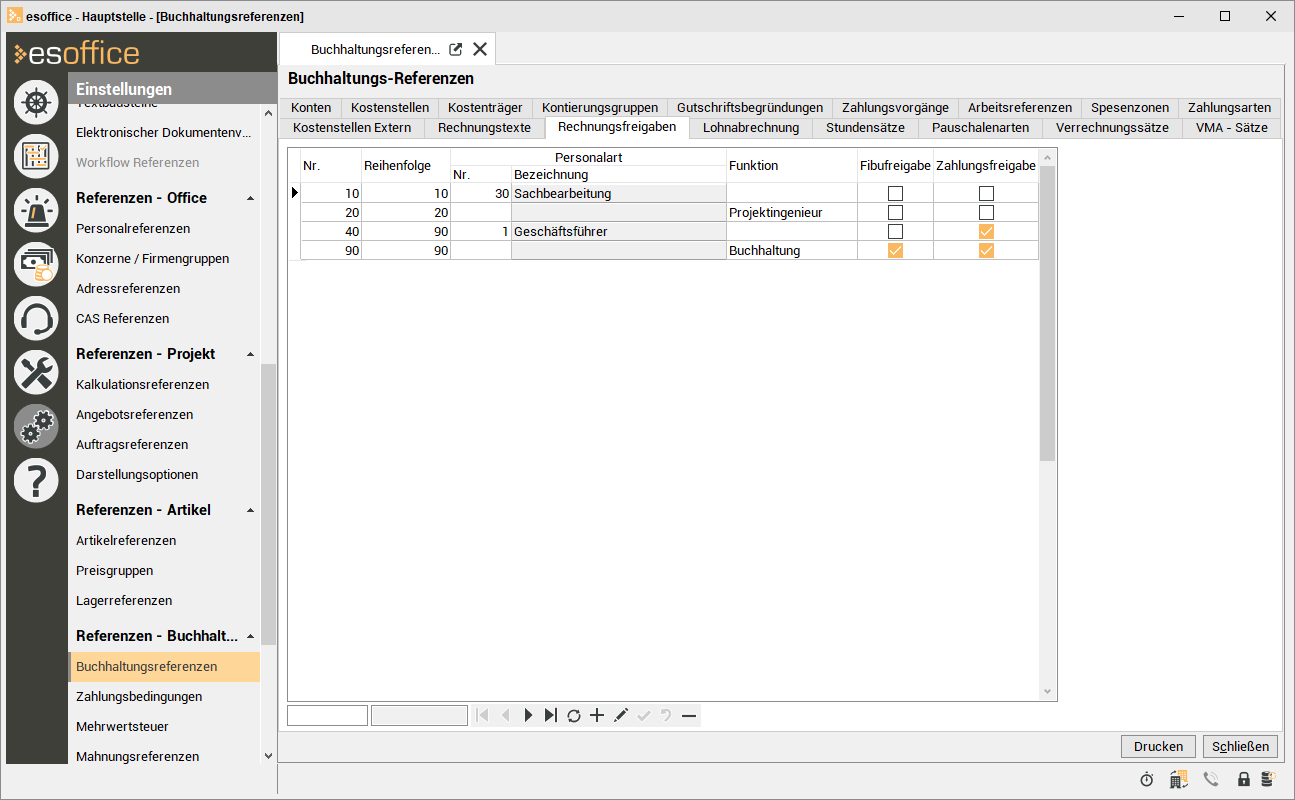Click the table's vertical scrollbar thumb
1295x800 pixels.
point(1047,312)
